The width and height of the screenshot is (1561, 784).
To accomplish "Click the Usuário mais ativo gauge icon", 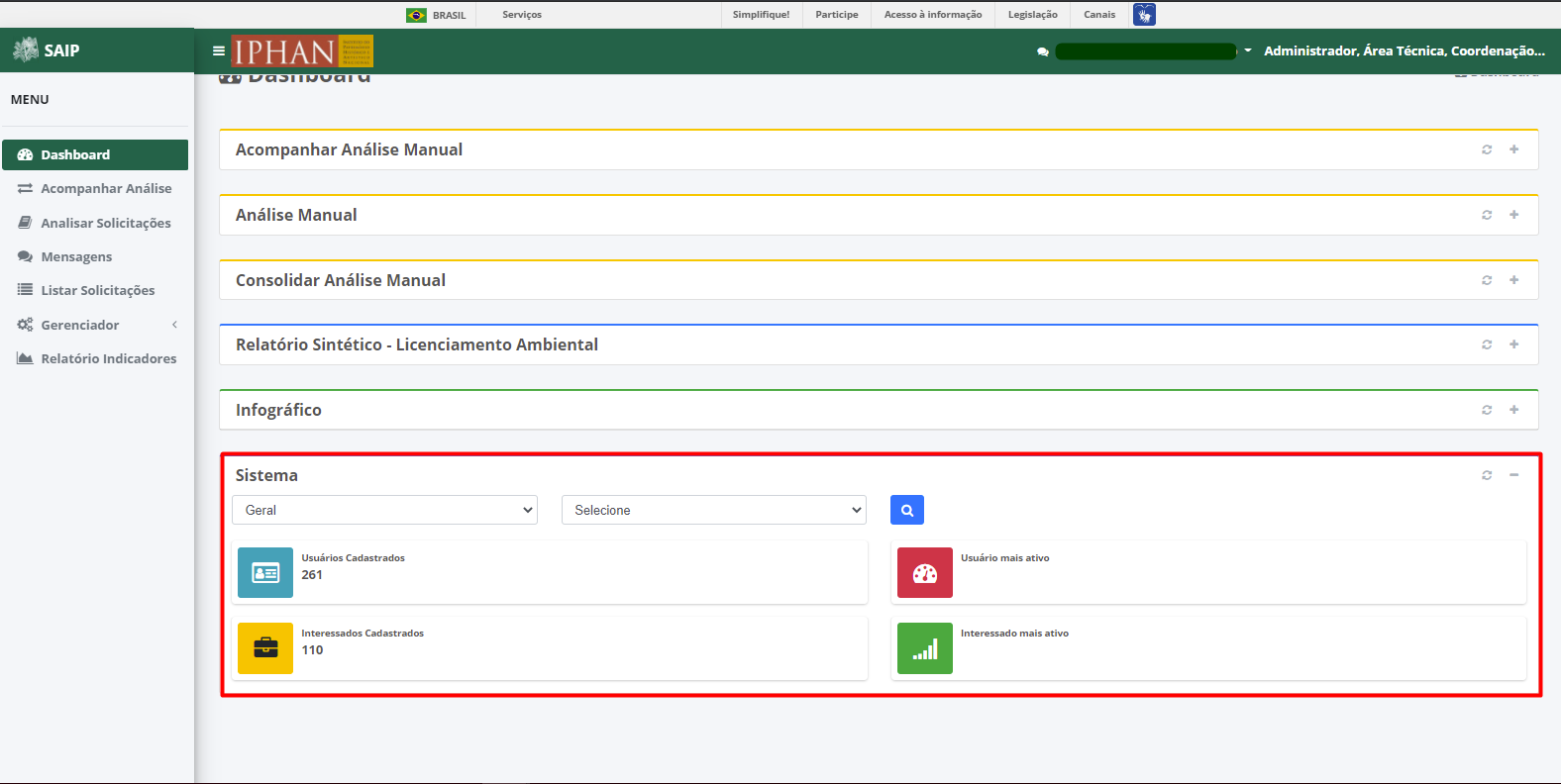I will 925,572.
